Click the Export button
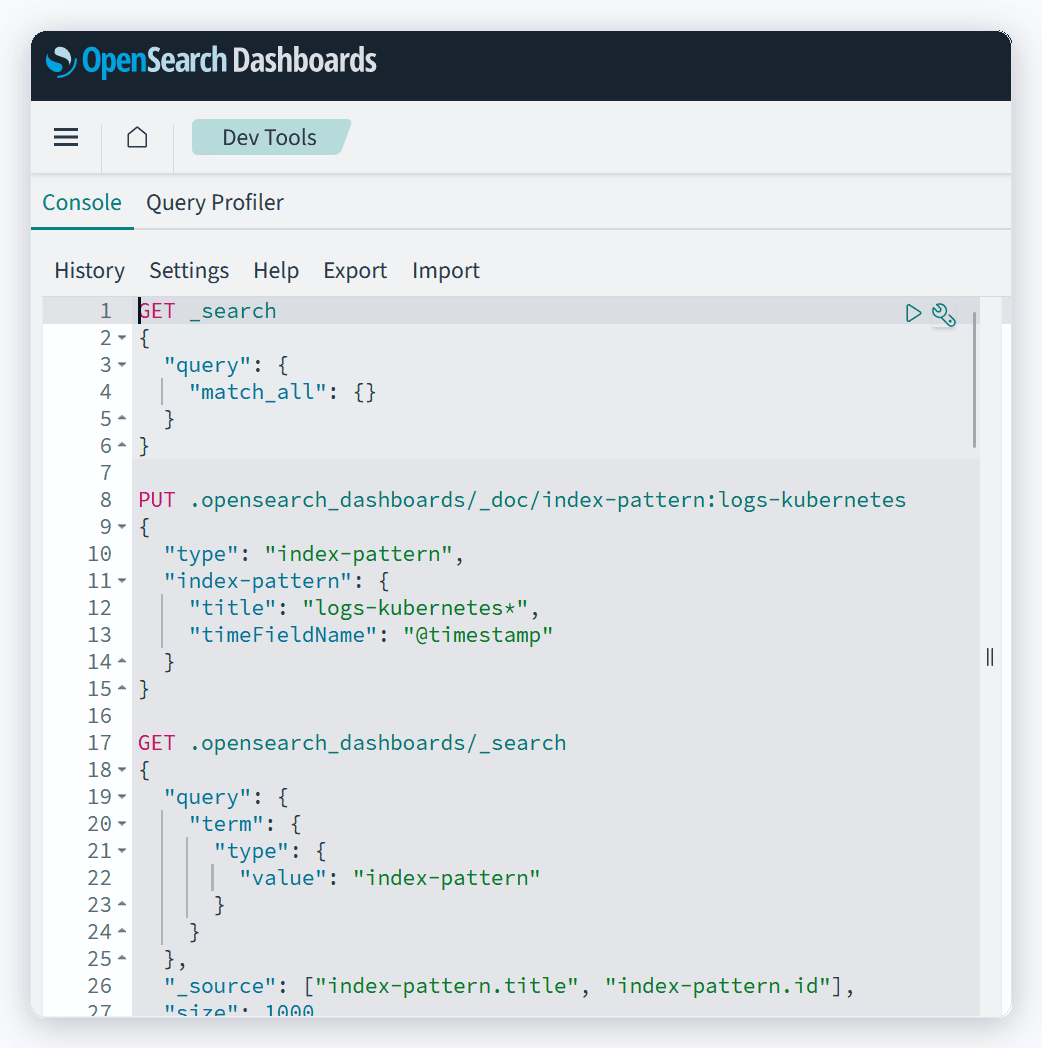This screenshot has width=1042, height=1048. coord(355,270)
